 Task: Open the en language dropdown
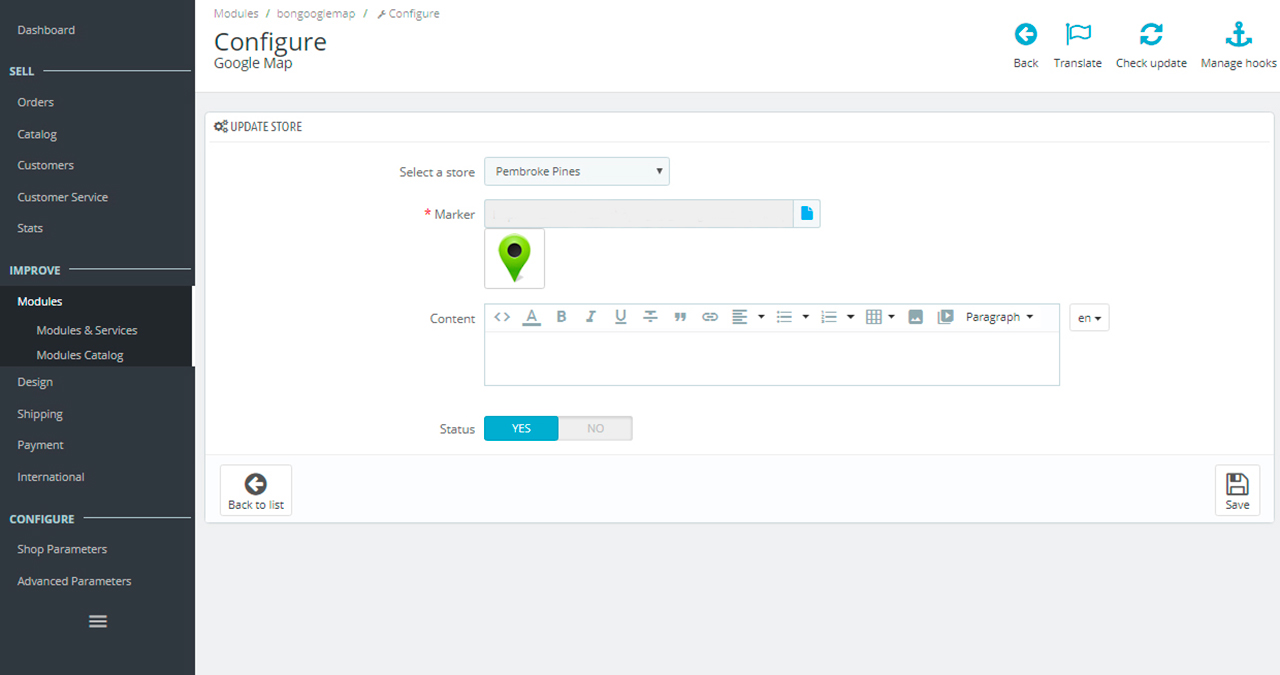coord(1089,318)
